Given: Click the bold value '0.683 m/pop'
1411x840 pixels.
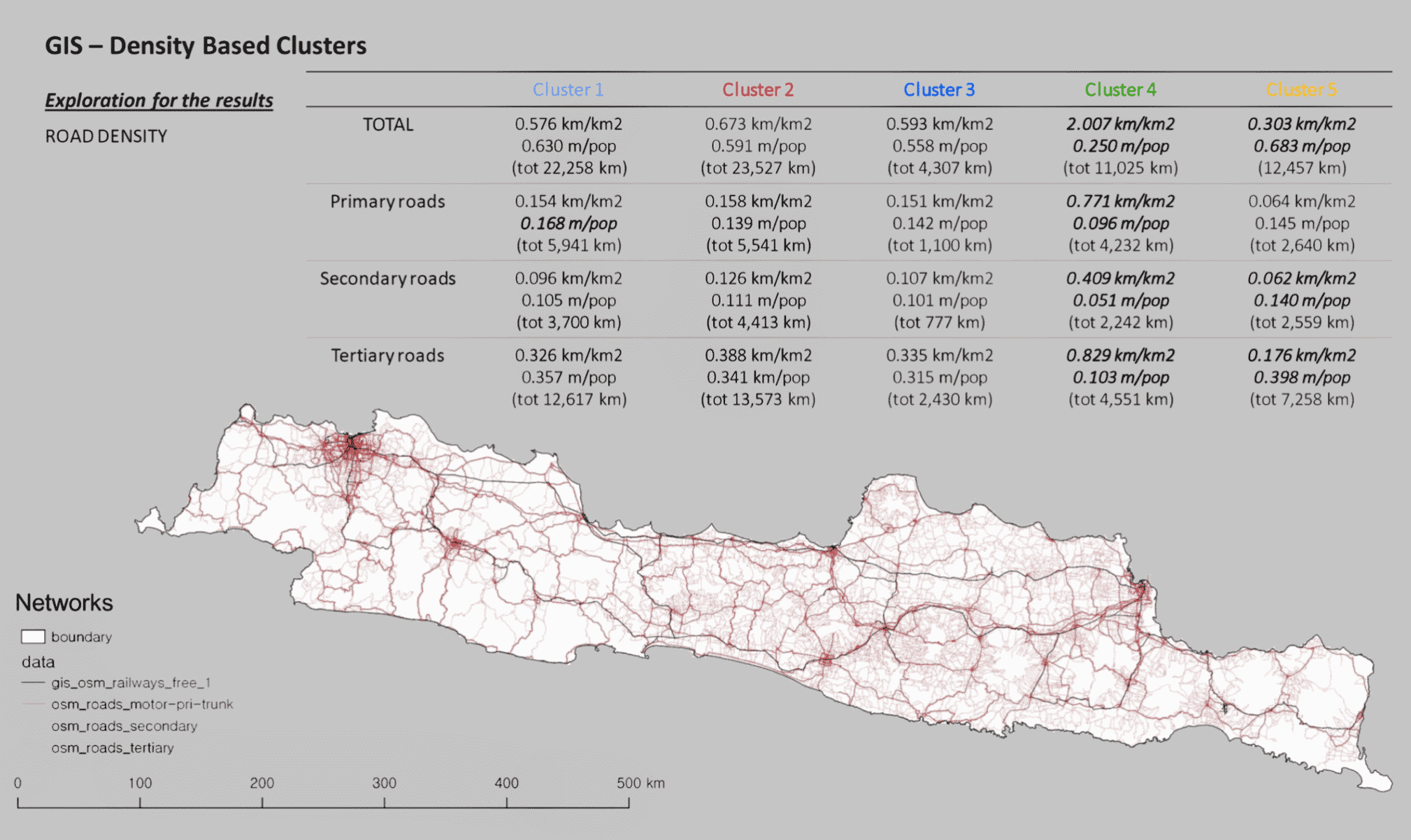Looking at the screenshot, I should coord(1302,147).
